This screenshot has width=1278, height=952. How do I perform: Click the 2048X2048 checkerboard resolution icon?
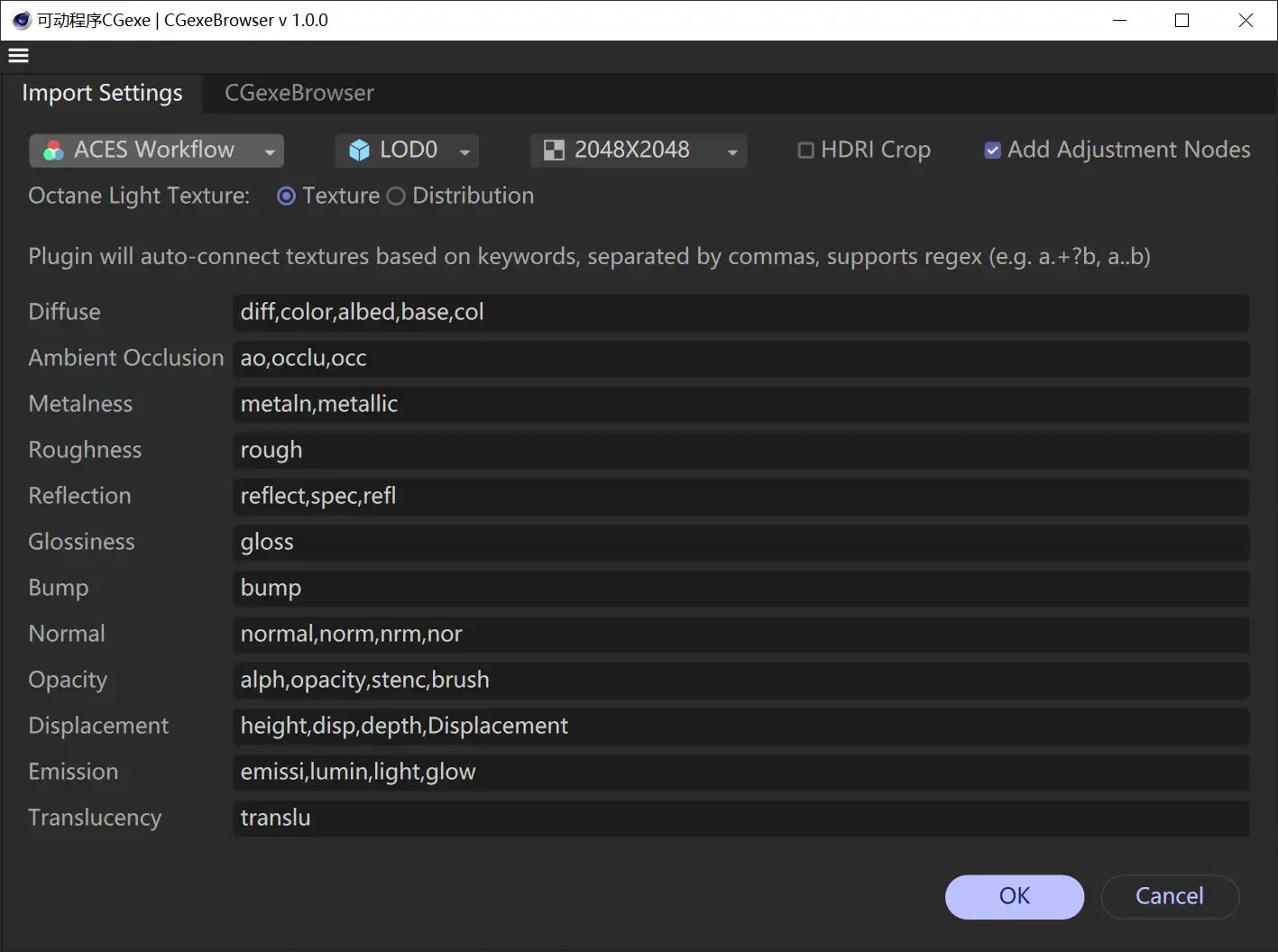[554, 151]
